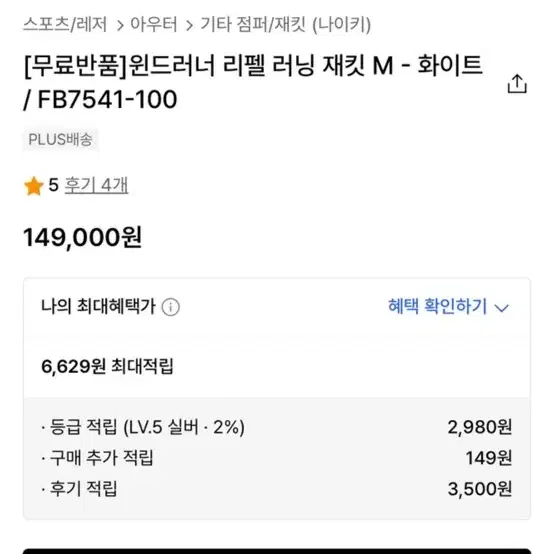554x554 pixels.
Task: Open 혜택 확인하기 benefits dropdown
Action: coord(448,306)
